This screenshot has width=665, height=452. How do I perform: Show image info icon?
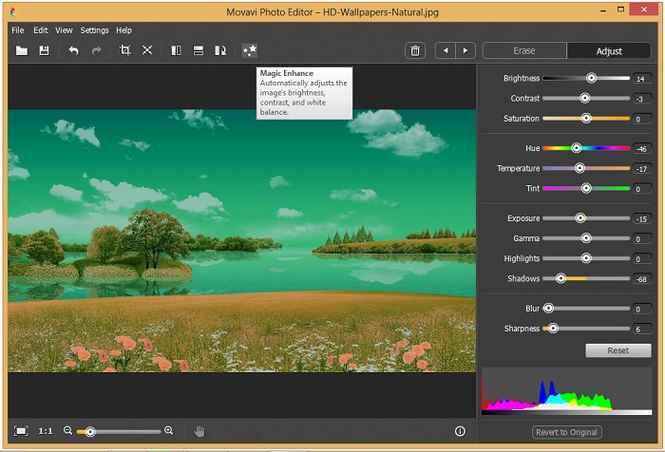click(460, 431)
